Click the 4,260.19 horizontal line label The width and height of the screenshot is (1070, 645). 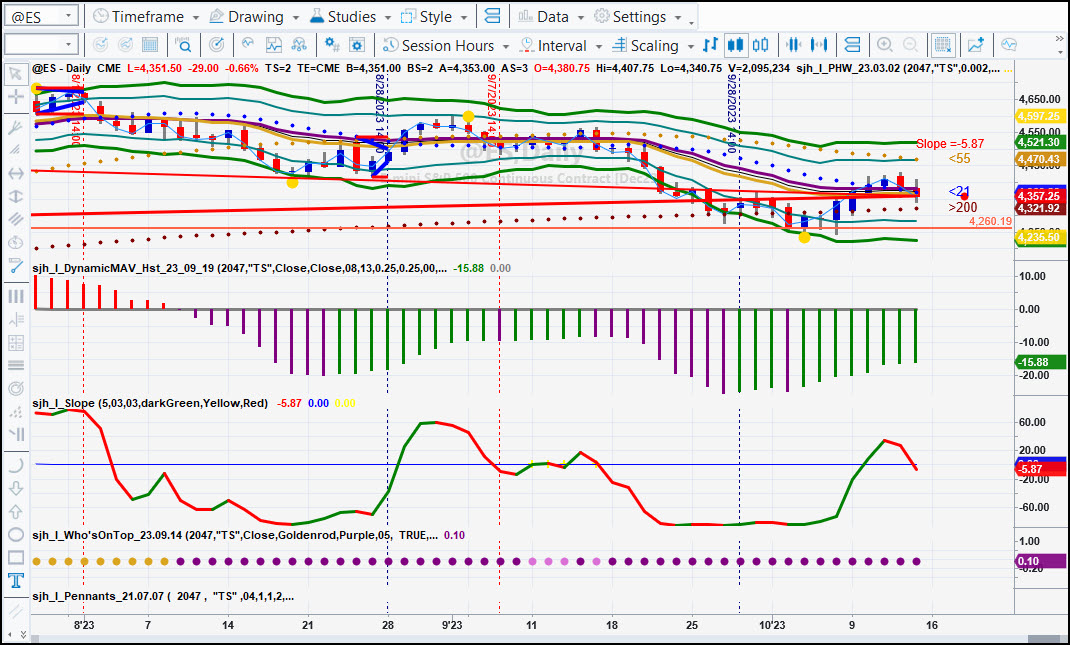coord(990,221)
